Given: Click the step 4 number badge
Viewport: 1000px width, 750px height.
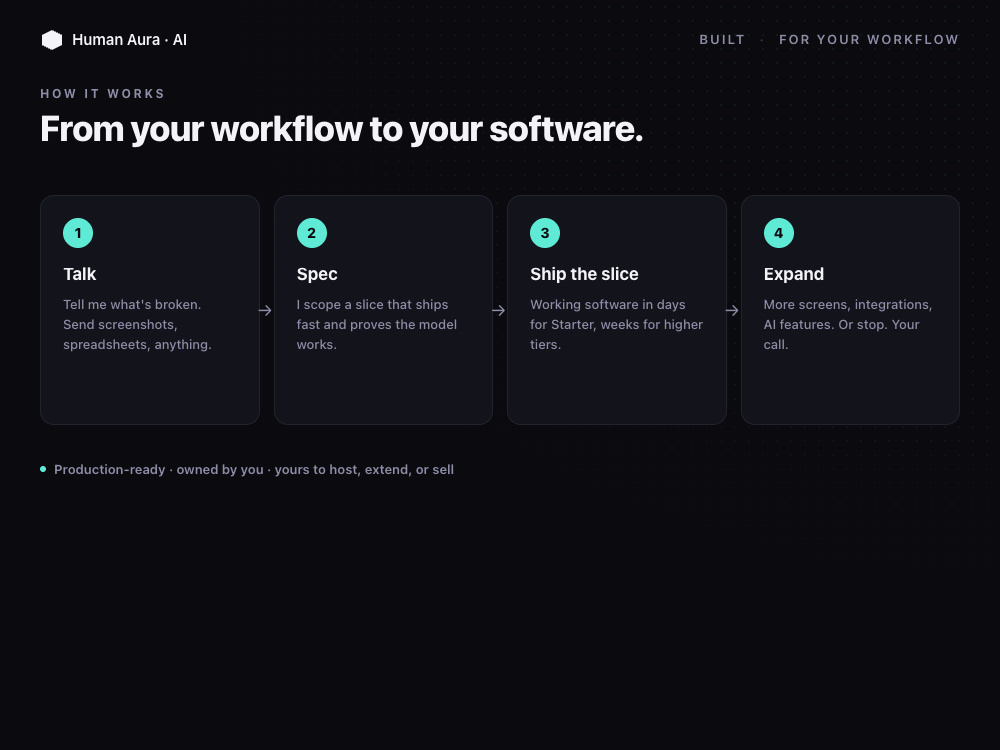Looking at the screenshot, I should 779,233.
